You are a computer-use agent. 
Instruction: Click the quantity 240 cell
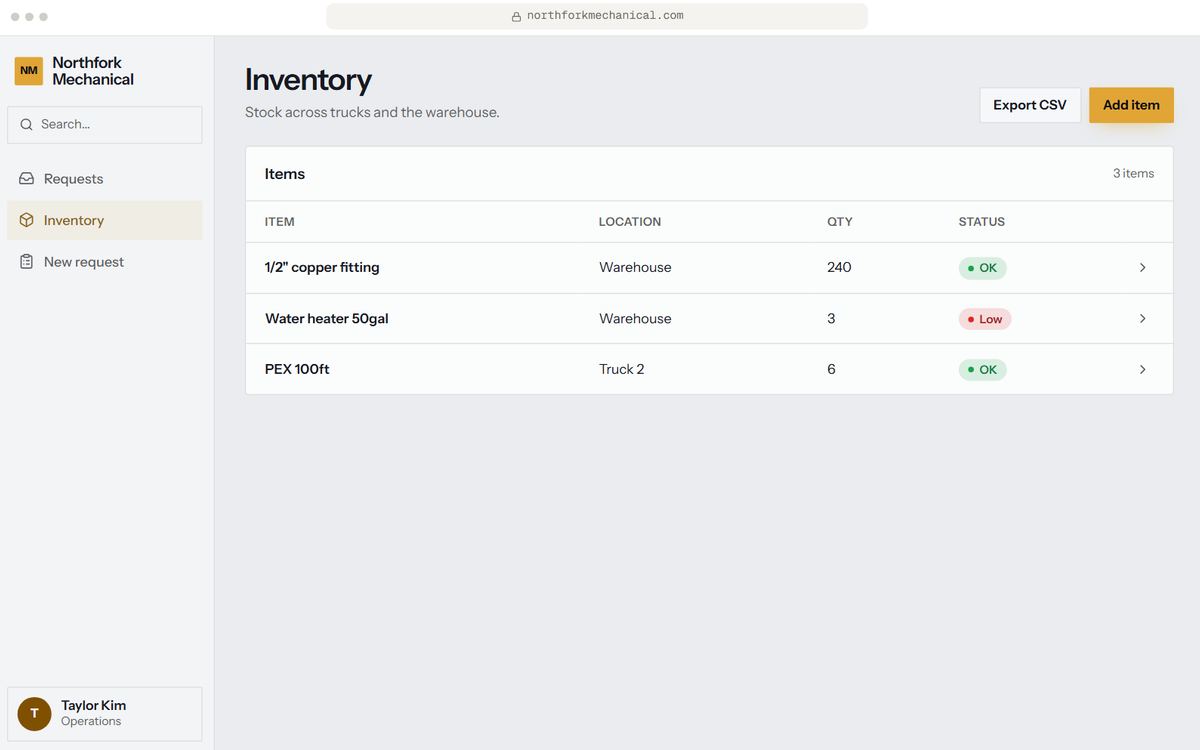click(839, 268)
